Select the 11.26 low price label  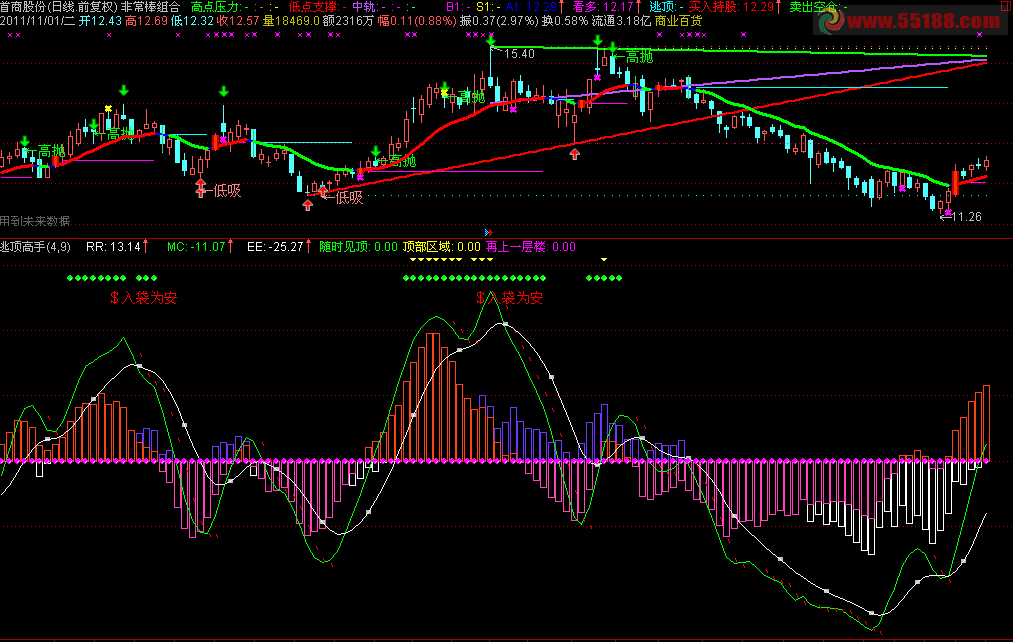[x=965, y=217]
